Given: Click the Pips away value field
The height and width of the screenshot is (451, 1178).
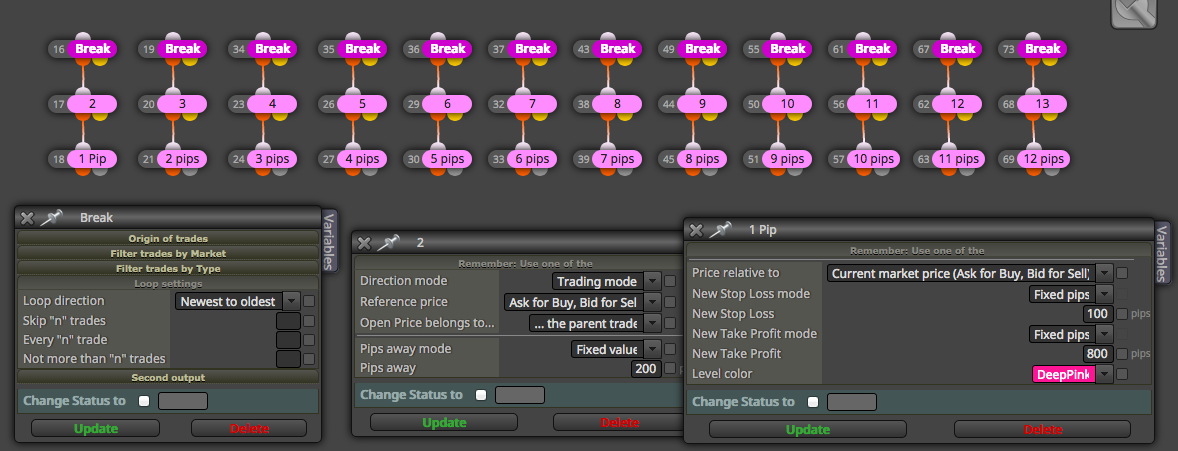Looking at the screenshot, I should [x=646, y=368].
